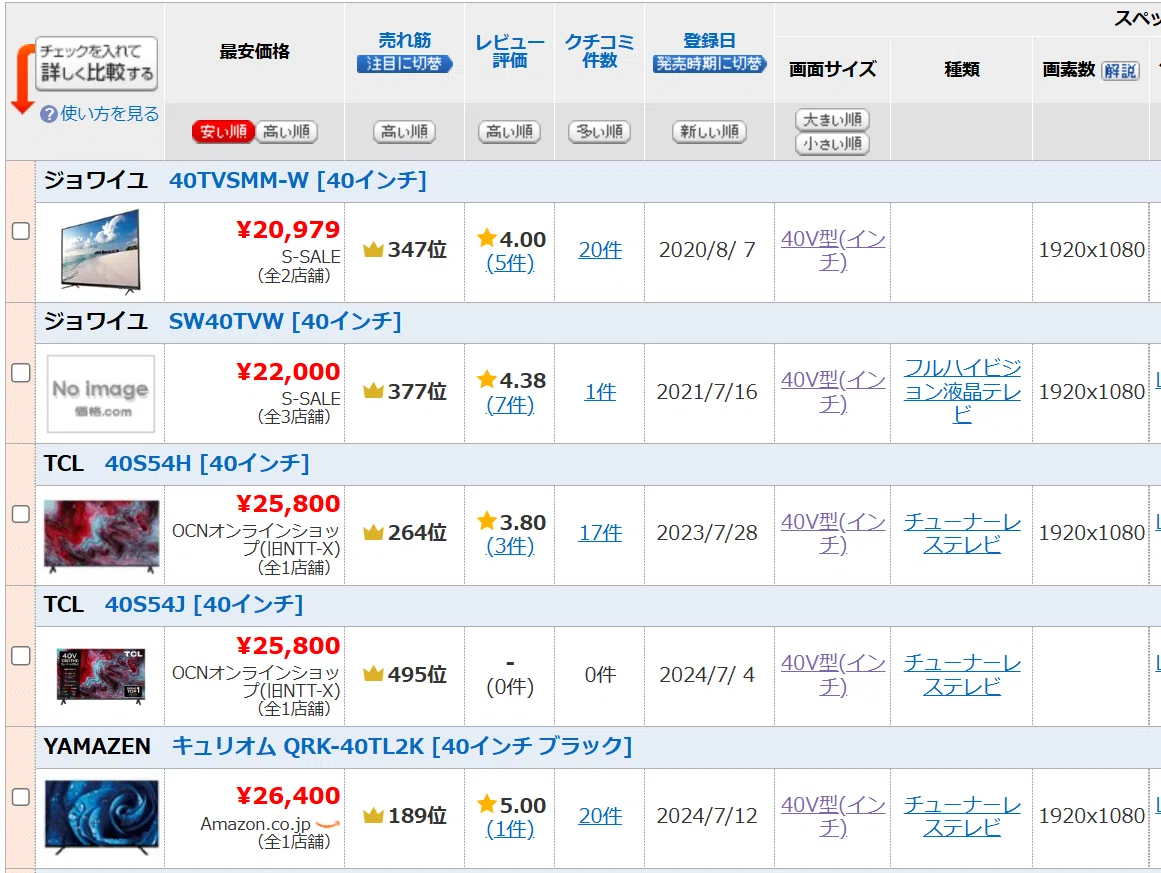Viewport: 1161px width, 873px height.
Task: Click the ¥26,400 price
Action: 288,796
